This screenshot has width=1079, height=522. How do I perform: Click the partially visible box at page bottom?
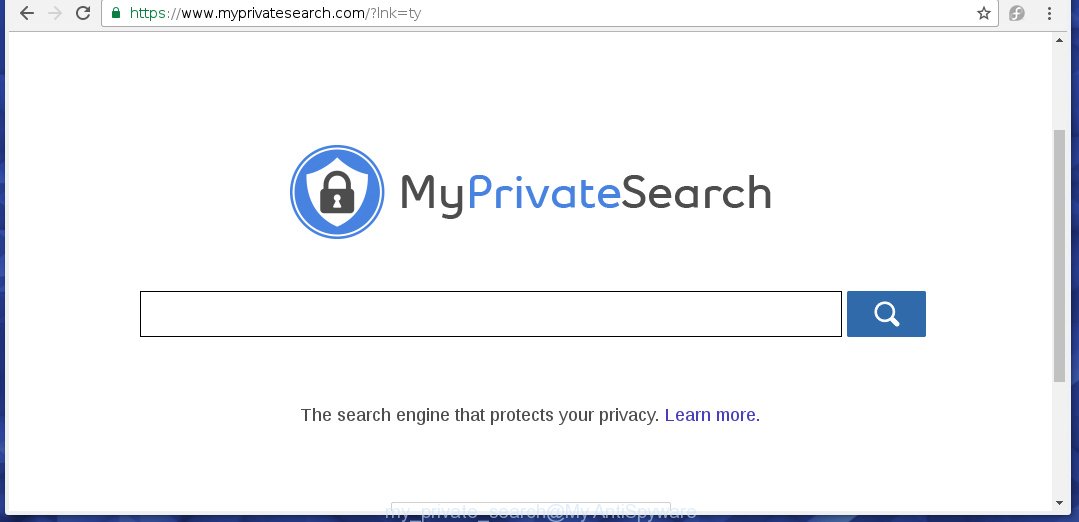[531, 508]
